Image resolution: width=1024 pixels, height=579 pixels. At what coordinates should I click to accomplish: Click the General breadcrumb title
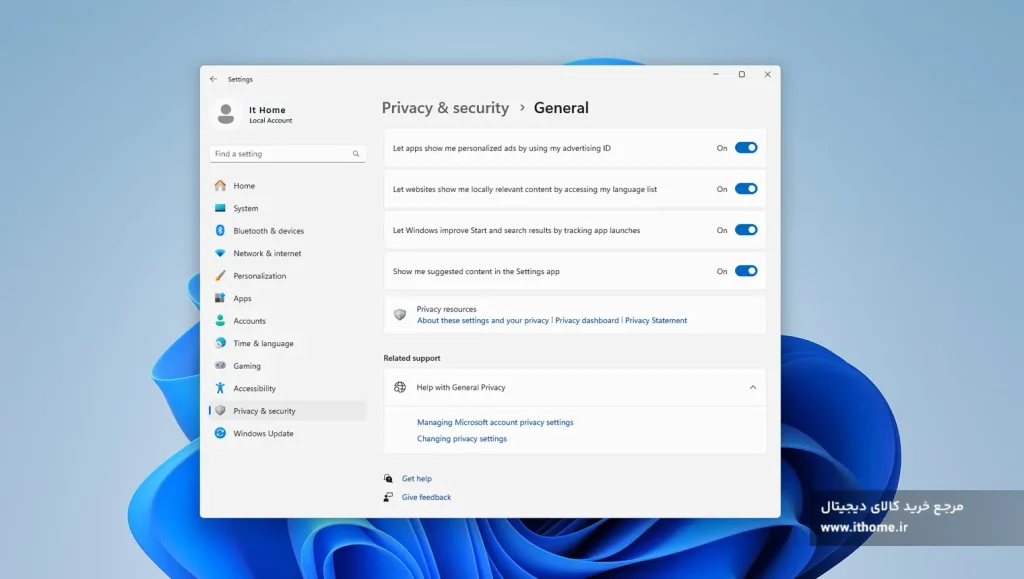561,108
